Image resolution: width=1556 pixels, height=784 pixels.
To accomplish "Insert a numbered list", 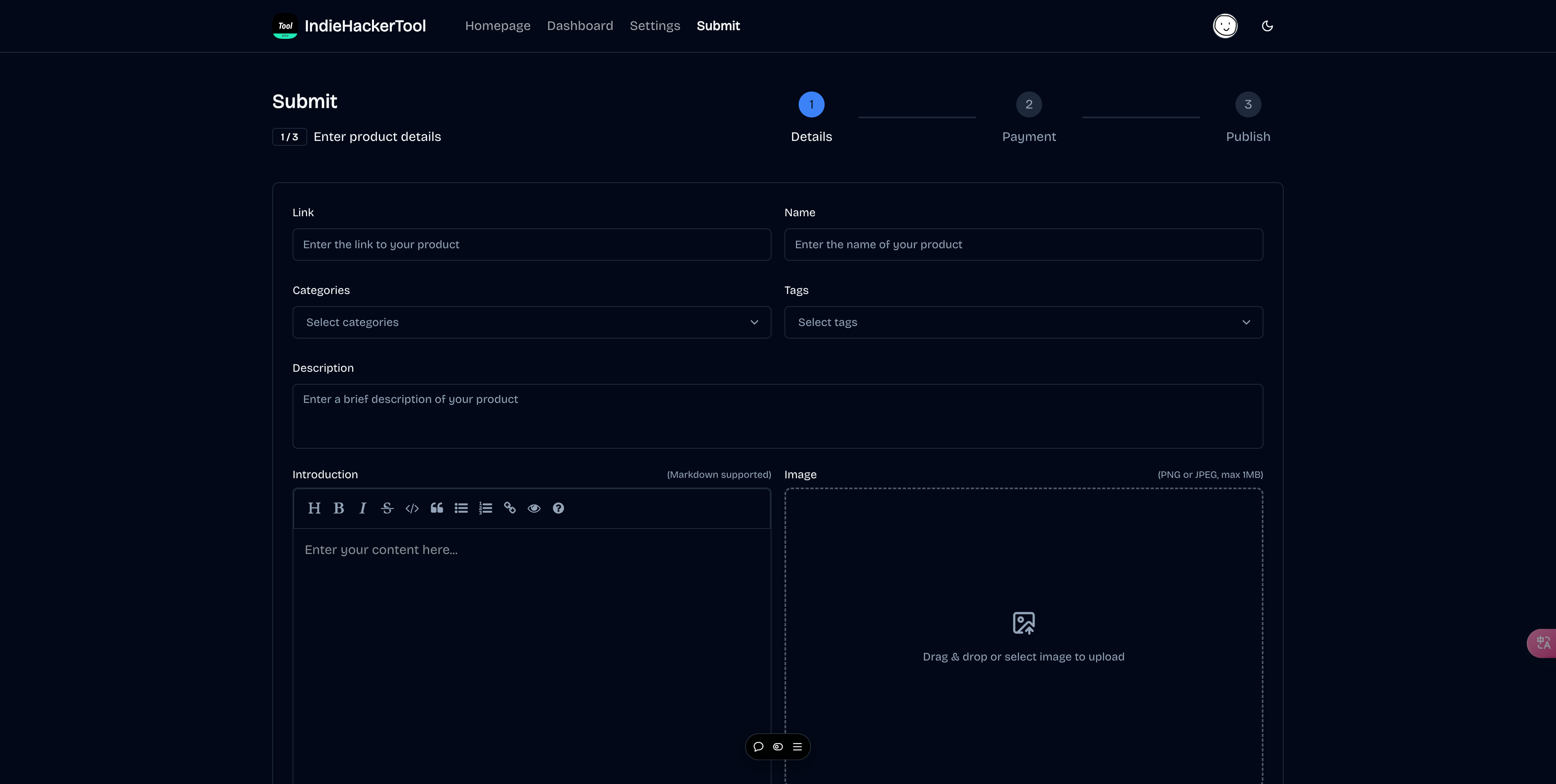I will coord(486,508).
